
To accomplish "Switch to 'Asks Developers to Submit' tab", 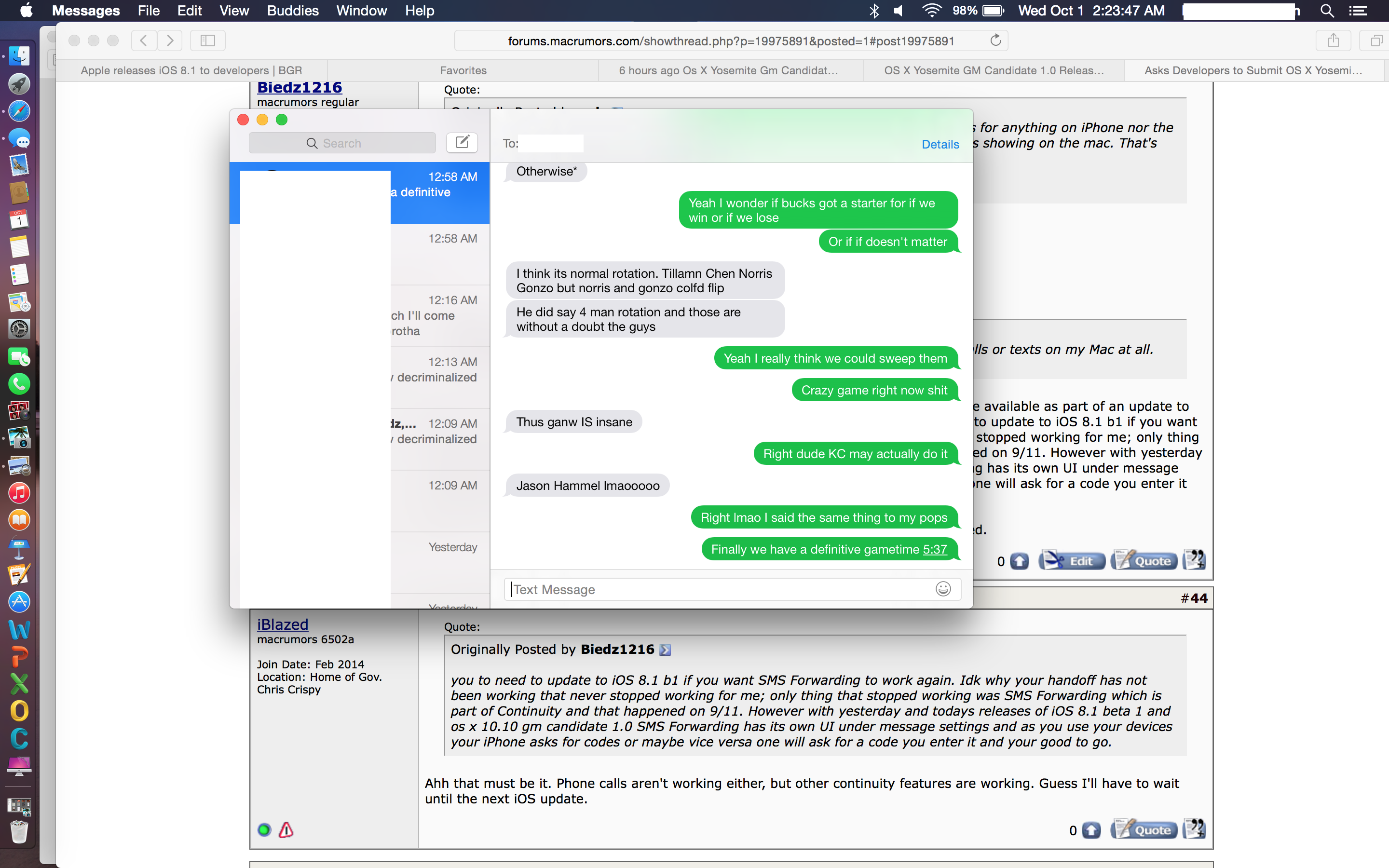I will click(x=1253, y=70).
